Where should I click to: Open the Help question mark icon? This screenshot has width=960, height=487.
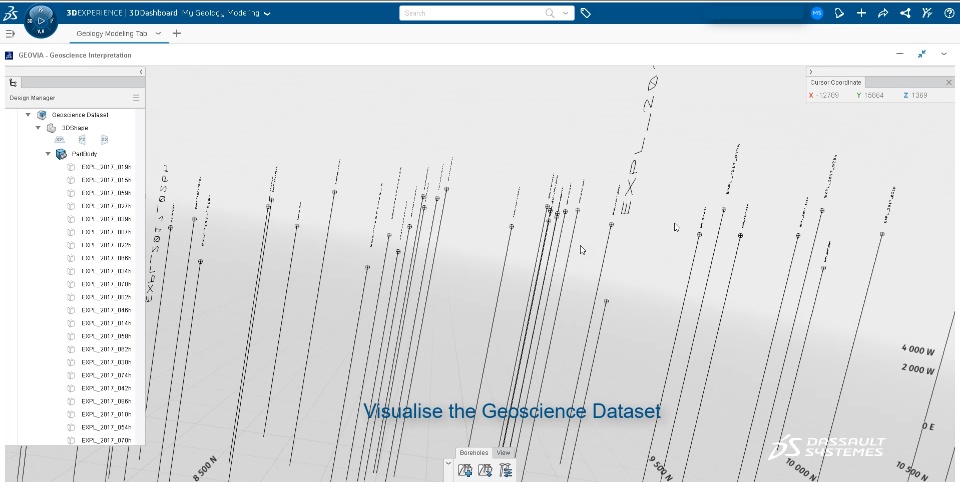pyautogui.click(x=949, y=13)
